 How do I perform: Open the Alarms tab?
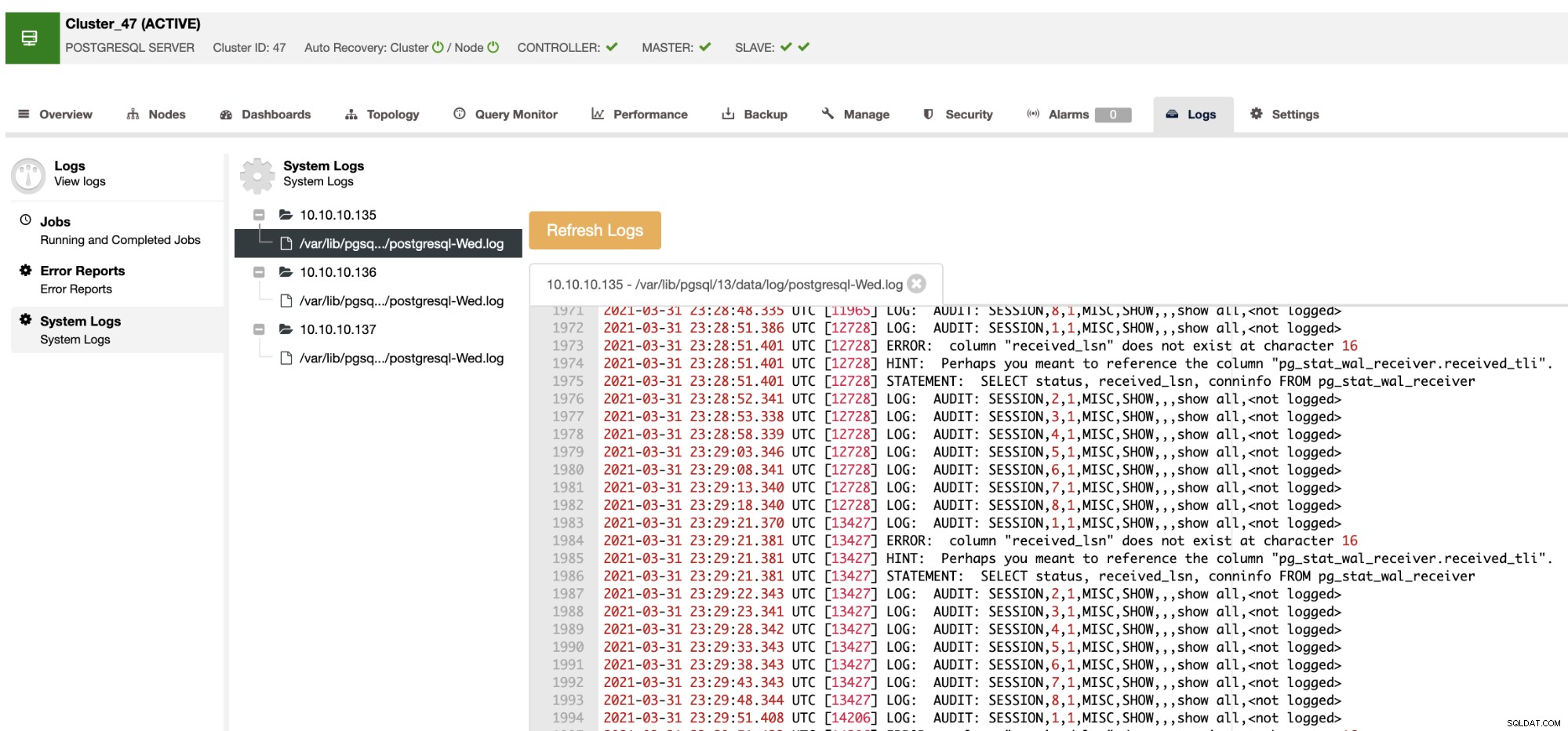[x=1079, y=115]
